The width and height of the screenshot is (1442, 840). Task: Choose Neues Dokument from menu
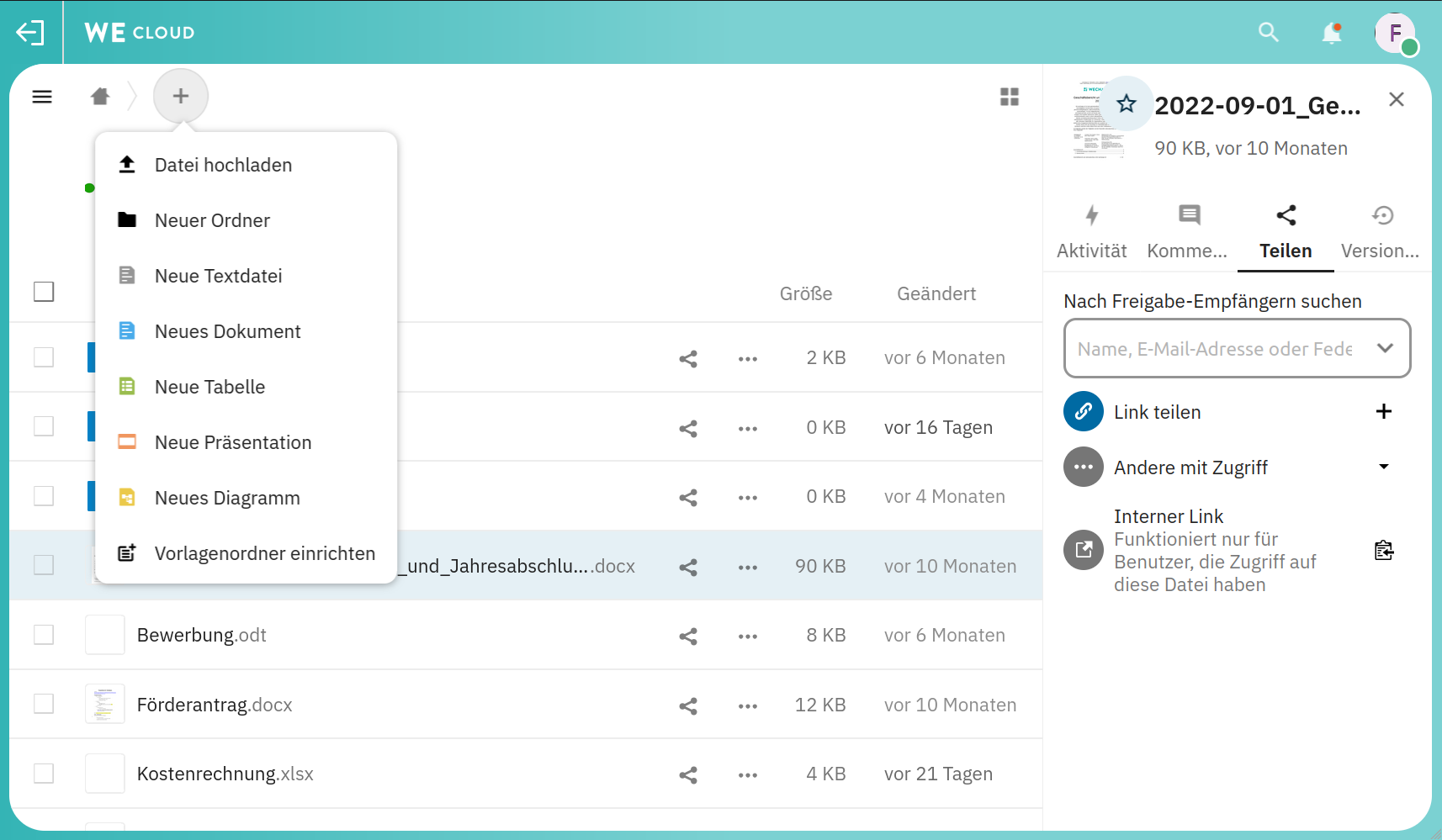(246, 331)
